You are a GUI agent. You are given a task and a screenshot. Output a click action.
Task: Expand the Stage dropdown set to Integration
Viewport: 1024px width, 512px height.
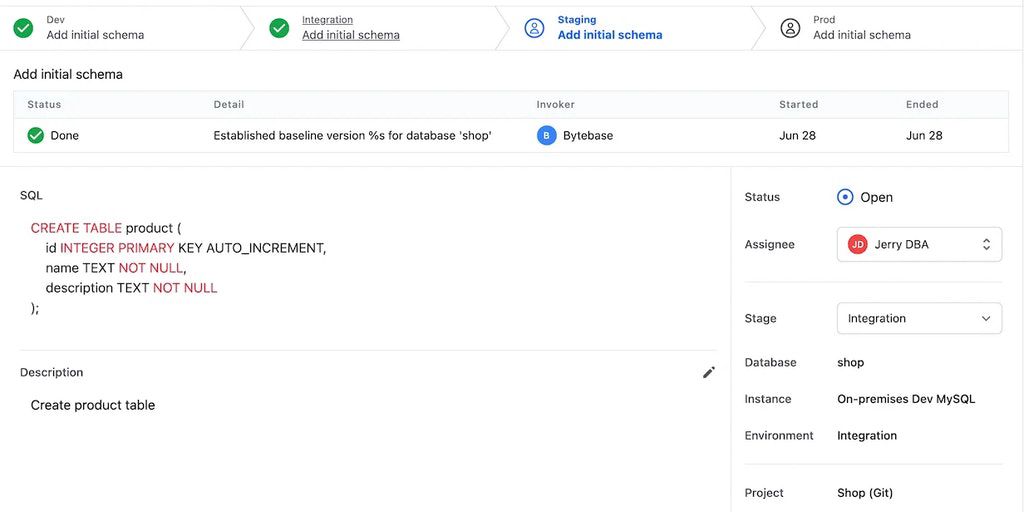pyautogui.click(x=918, y=318)
